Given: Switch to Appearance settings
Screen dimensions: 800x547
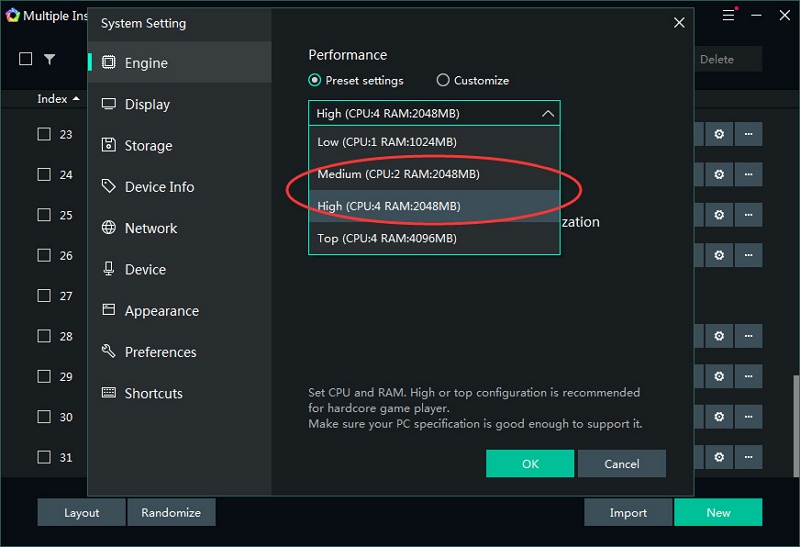Looking at the screenshot, I should tap(180, 311).
